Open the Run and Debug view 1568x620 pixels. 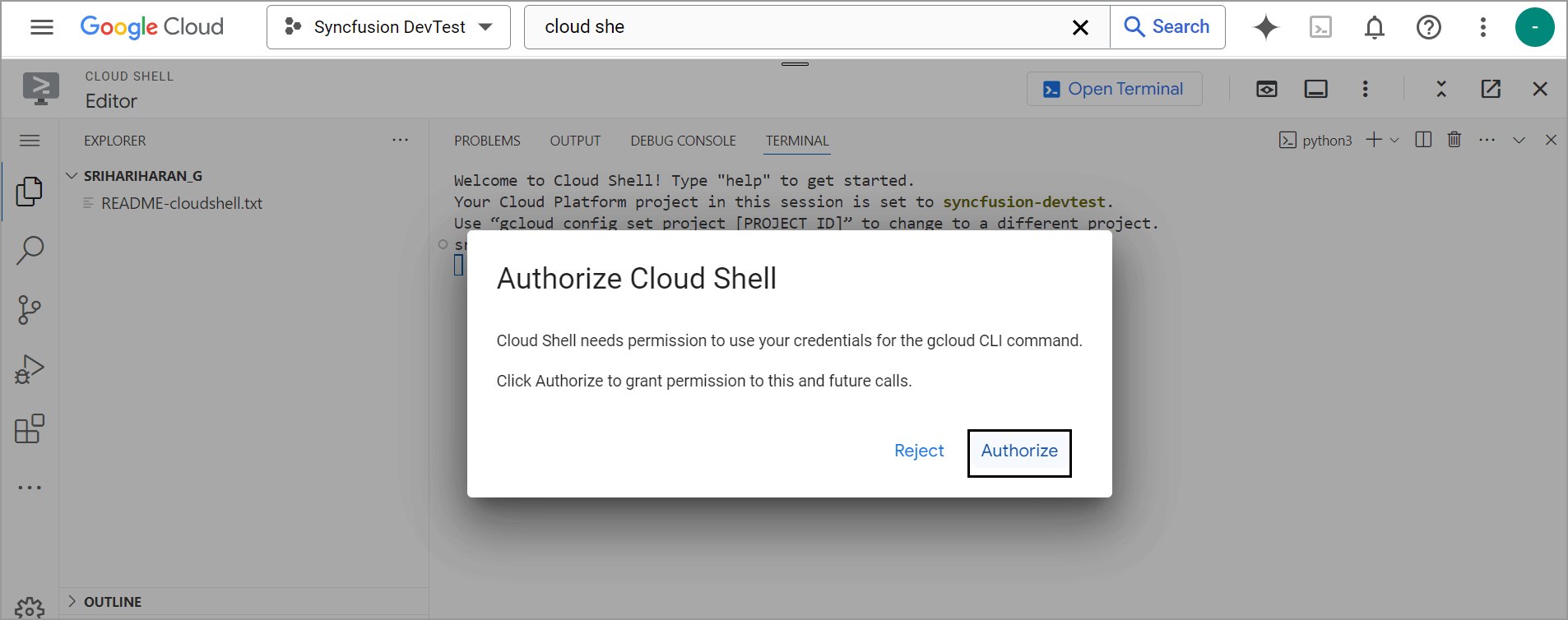(30, 369)
